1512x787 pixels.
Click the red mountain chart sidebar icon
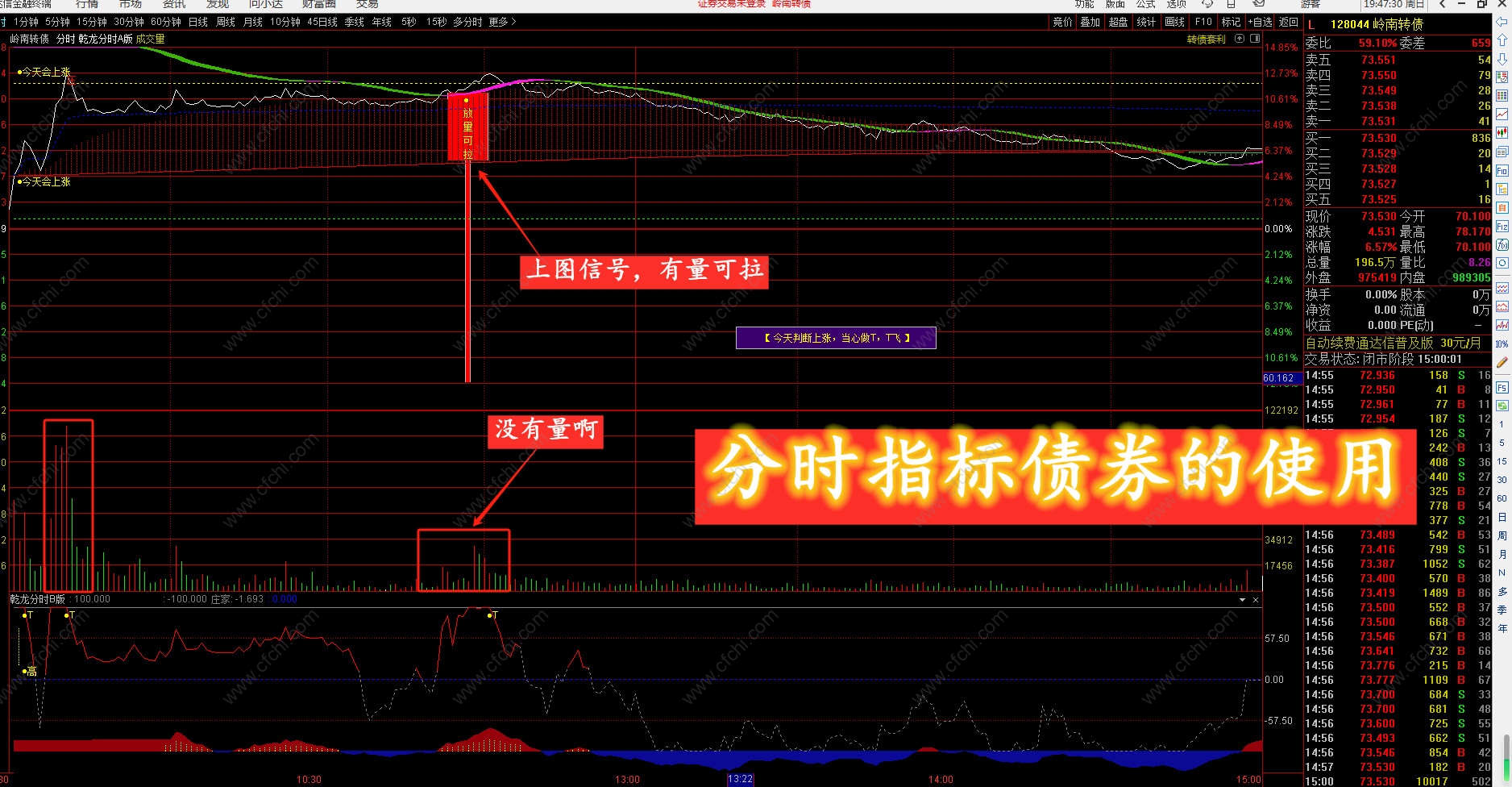click(x=1502, y=306)
